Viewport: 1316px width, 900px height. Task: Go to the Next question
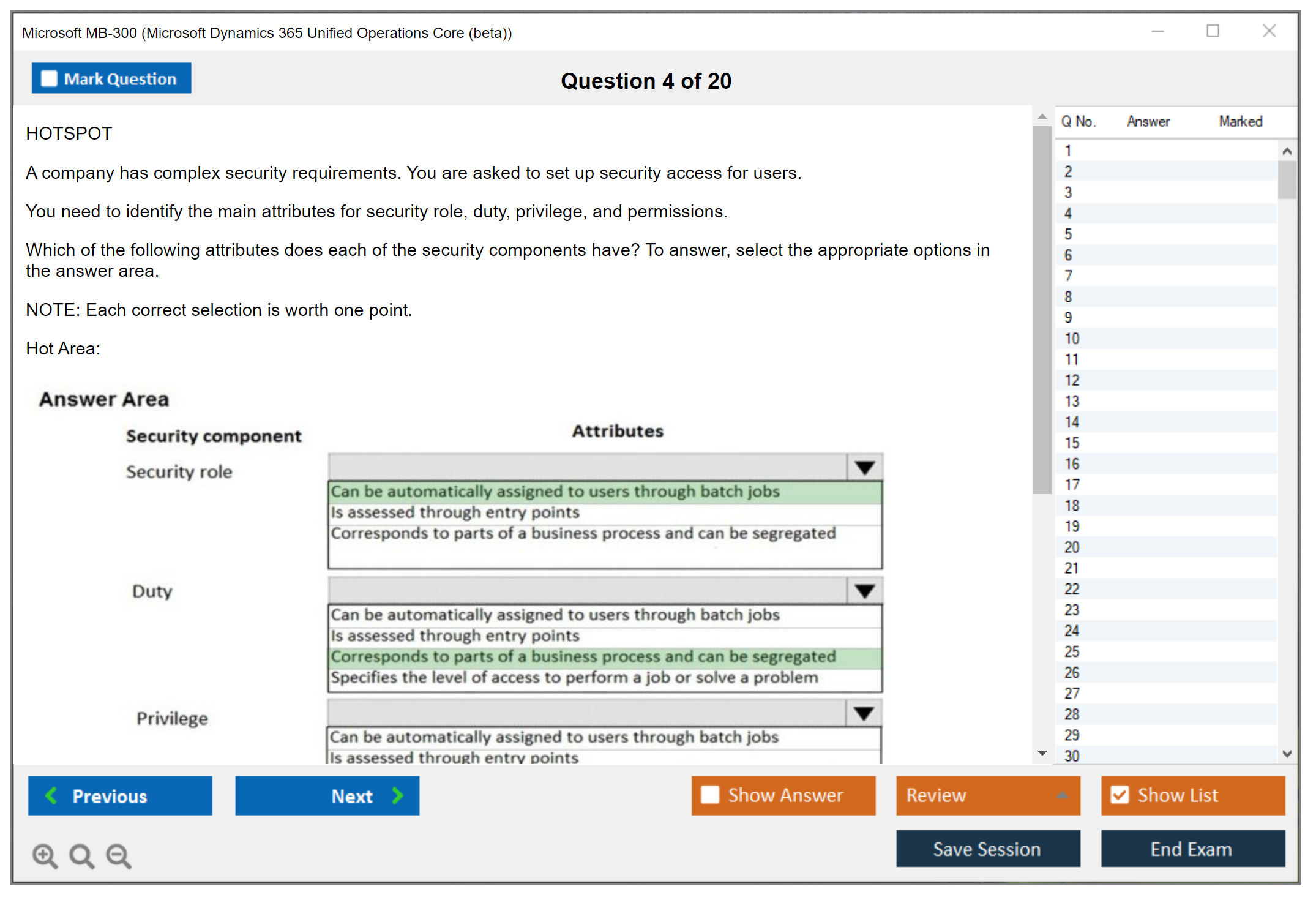pos(327,795)
